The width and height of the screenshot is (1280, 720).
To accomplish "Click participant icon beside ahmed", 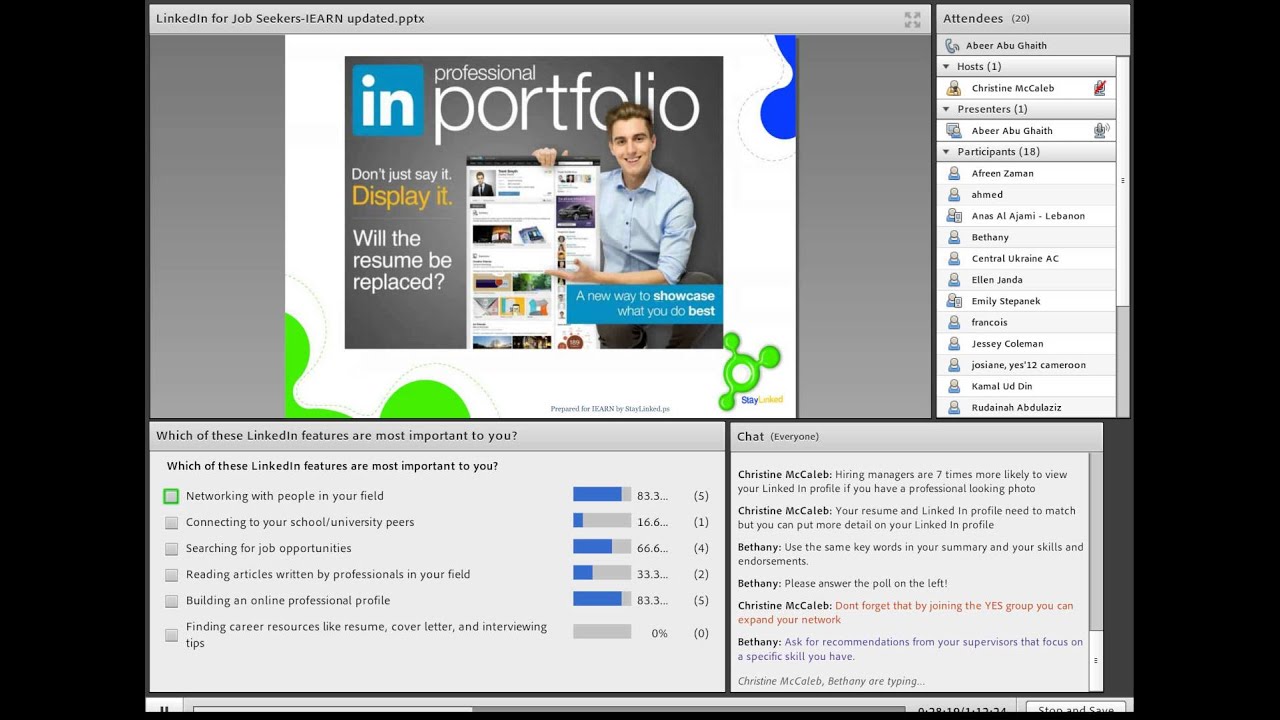I will click(954, 195).
